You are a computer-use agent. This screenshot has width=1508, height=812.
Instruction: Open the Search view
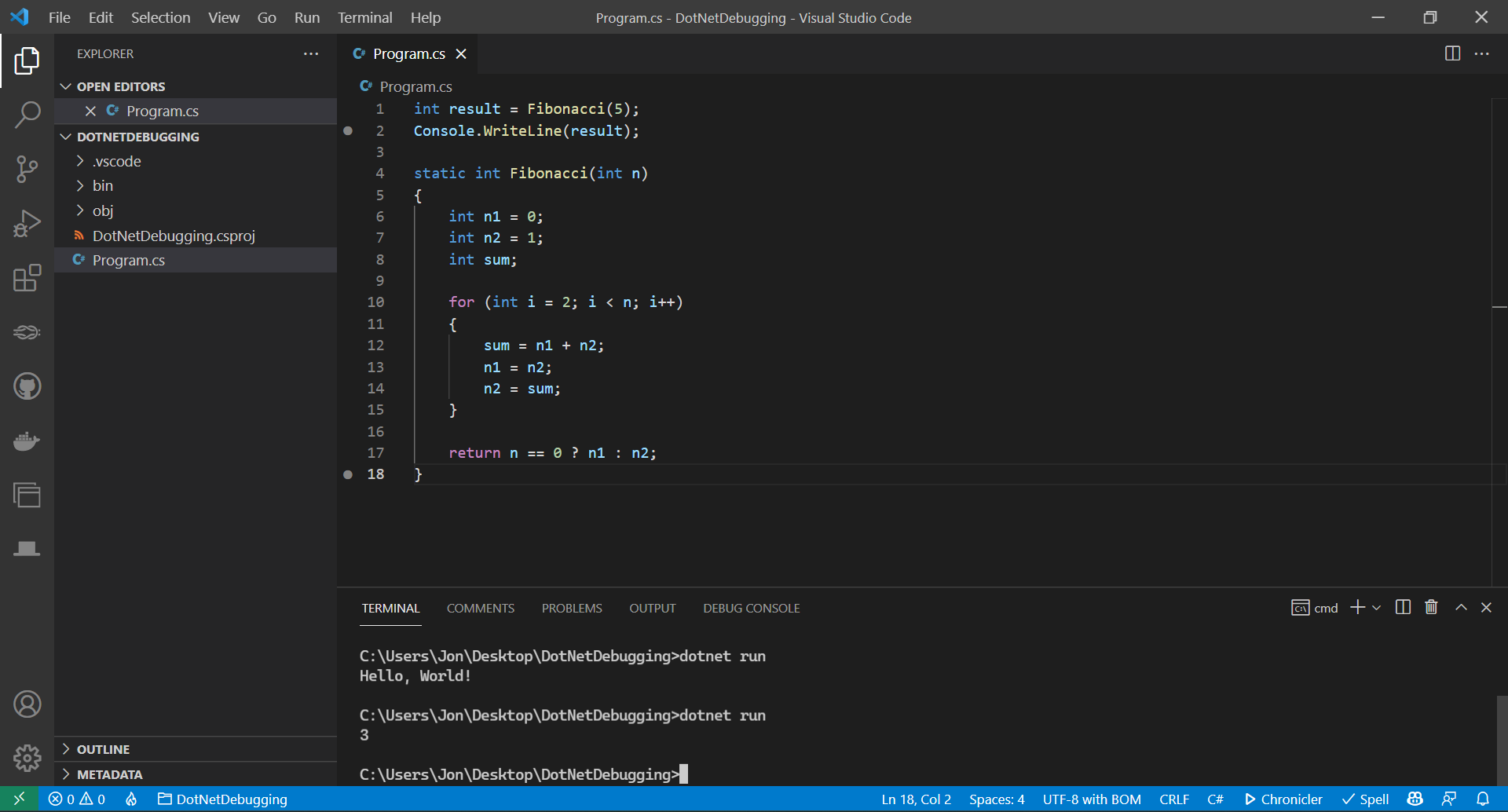click(x=27, y=115)
